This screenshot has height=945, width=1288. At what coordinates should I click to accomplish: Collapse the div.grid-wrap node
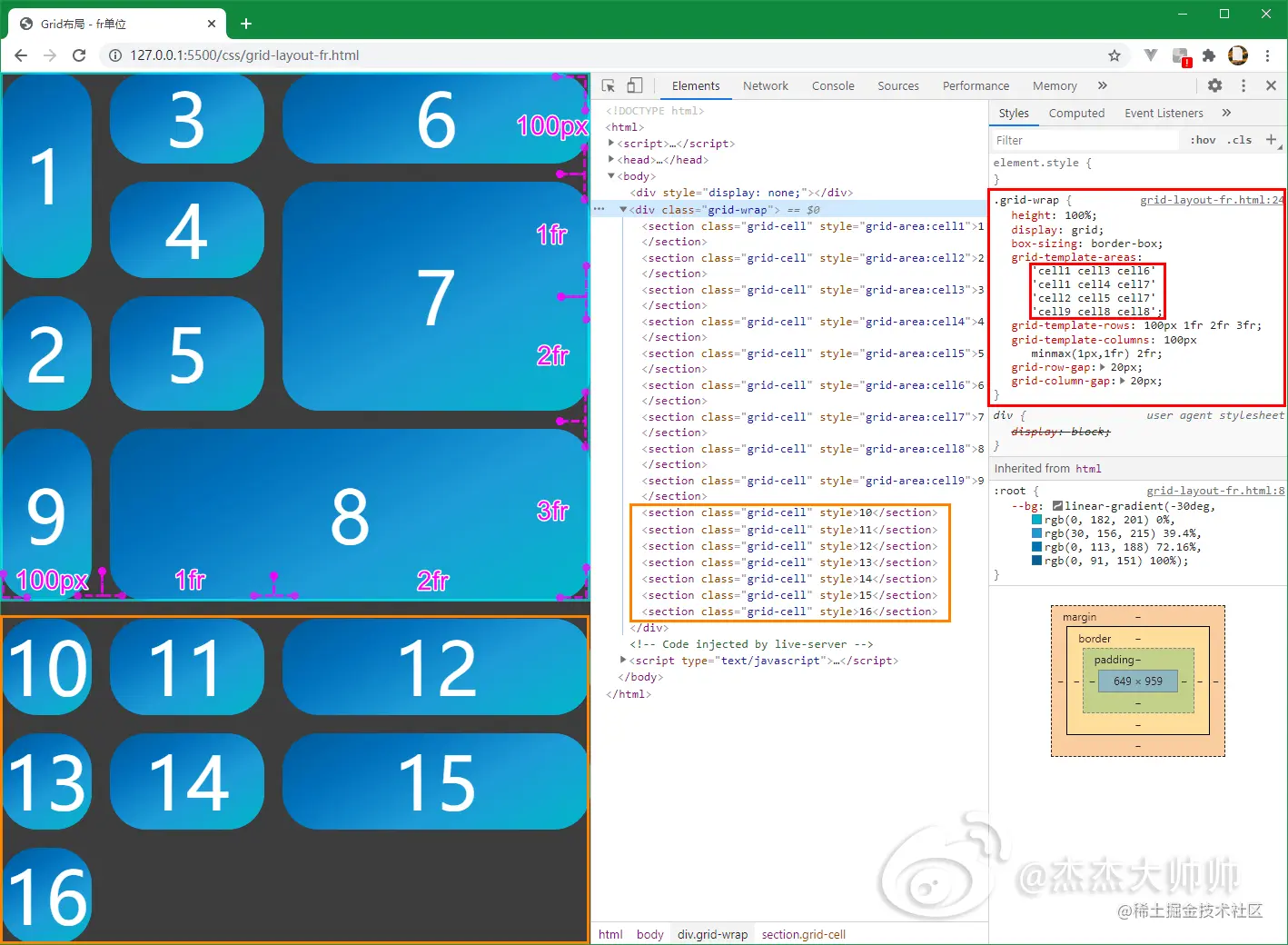click(624, 209)
